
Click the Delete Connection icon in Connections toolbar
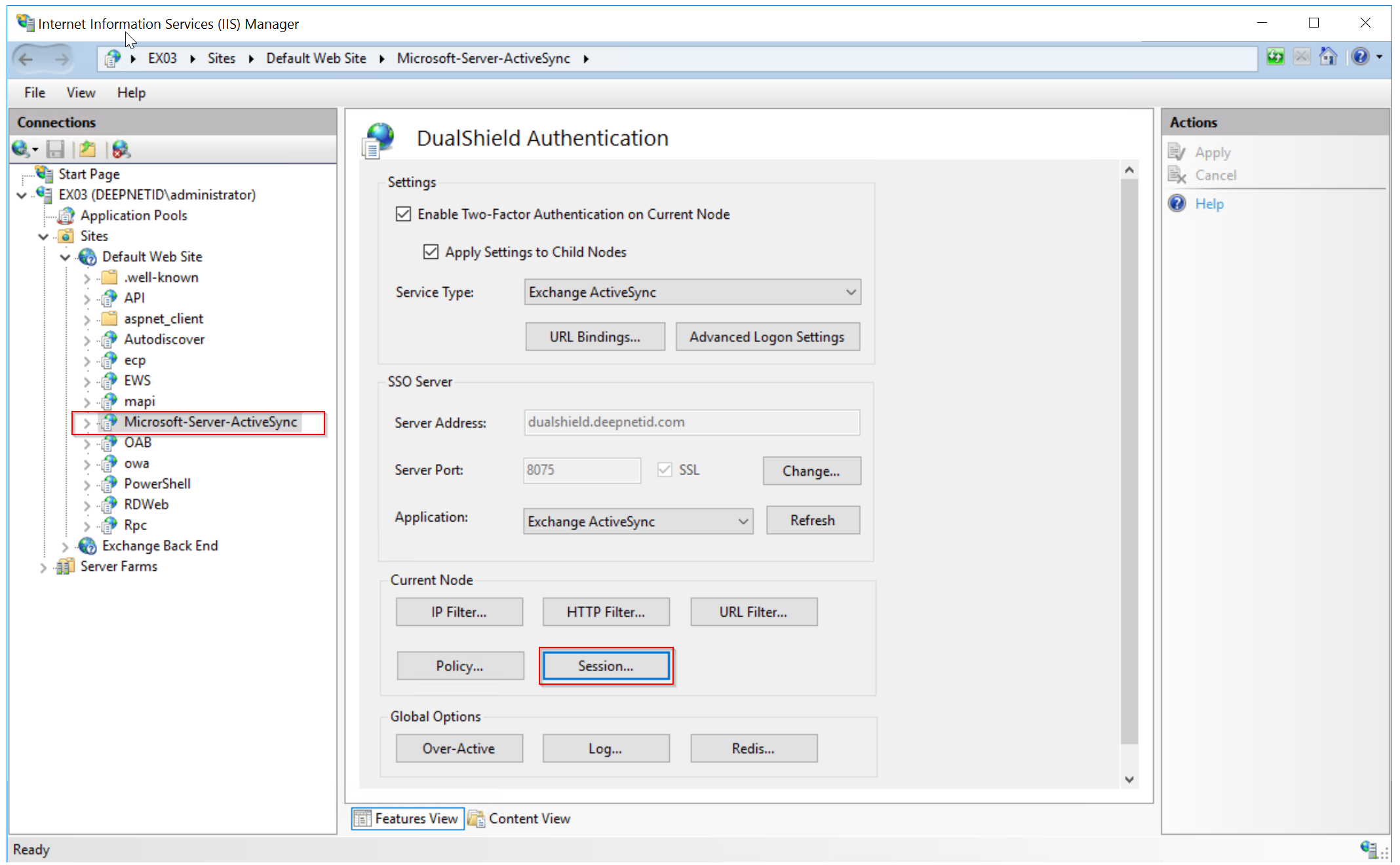(121, 150)
